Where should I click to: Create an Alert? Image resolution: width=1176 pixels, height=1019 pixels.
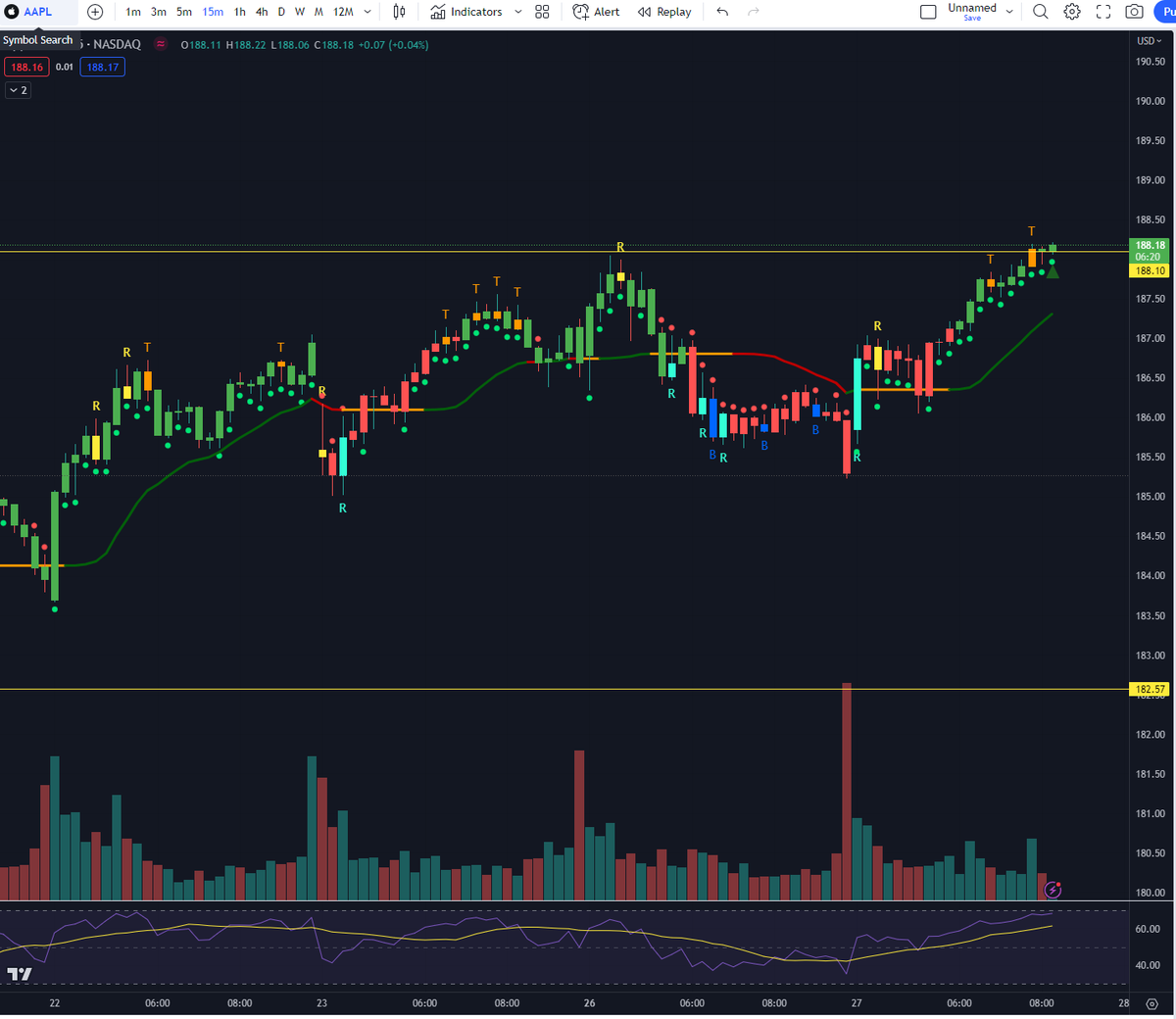click(596, 12)
